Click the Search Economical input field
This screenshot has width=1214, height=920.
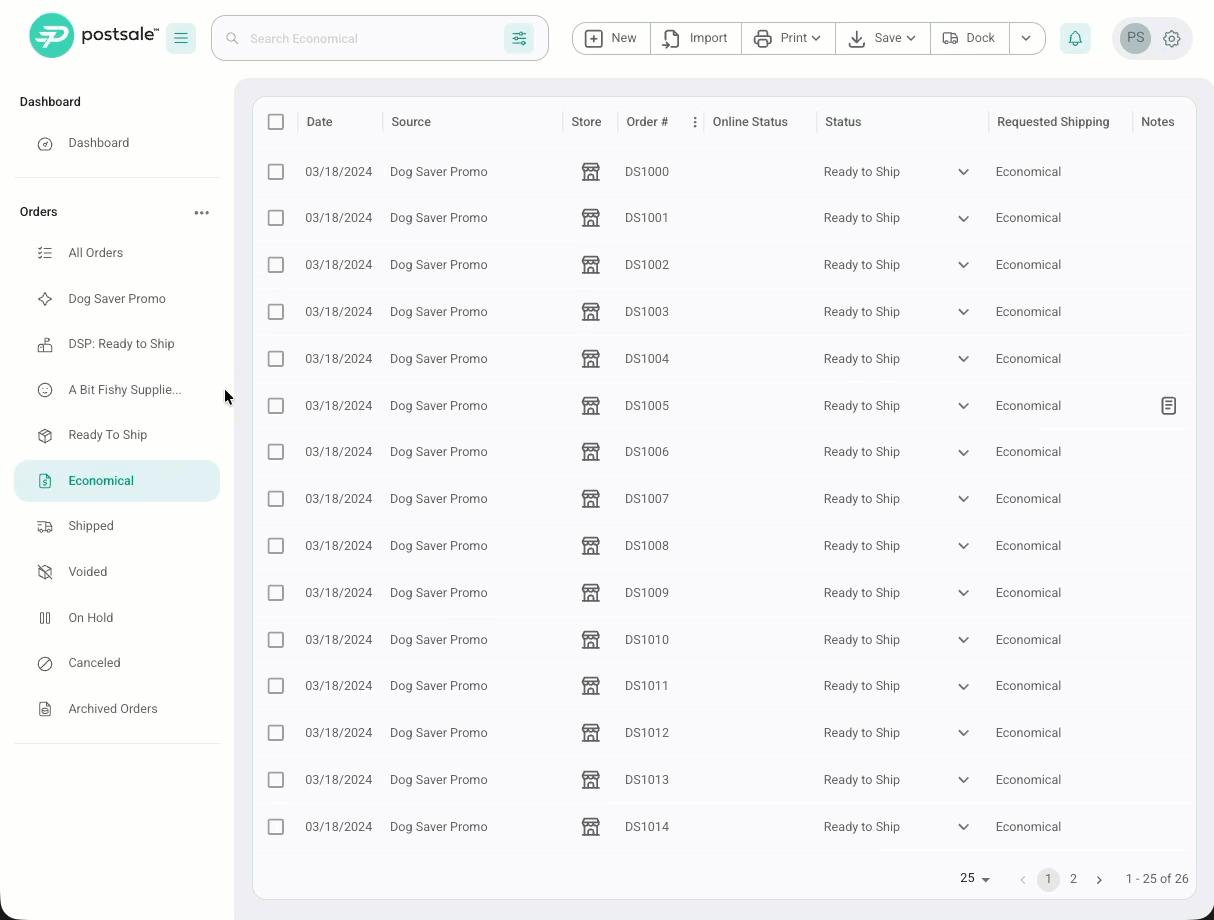point(370,38)
